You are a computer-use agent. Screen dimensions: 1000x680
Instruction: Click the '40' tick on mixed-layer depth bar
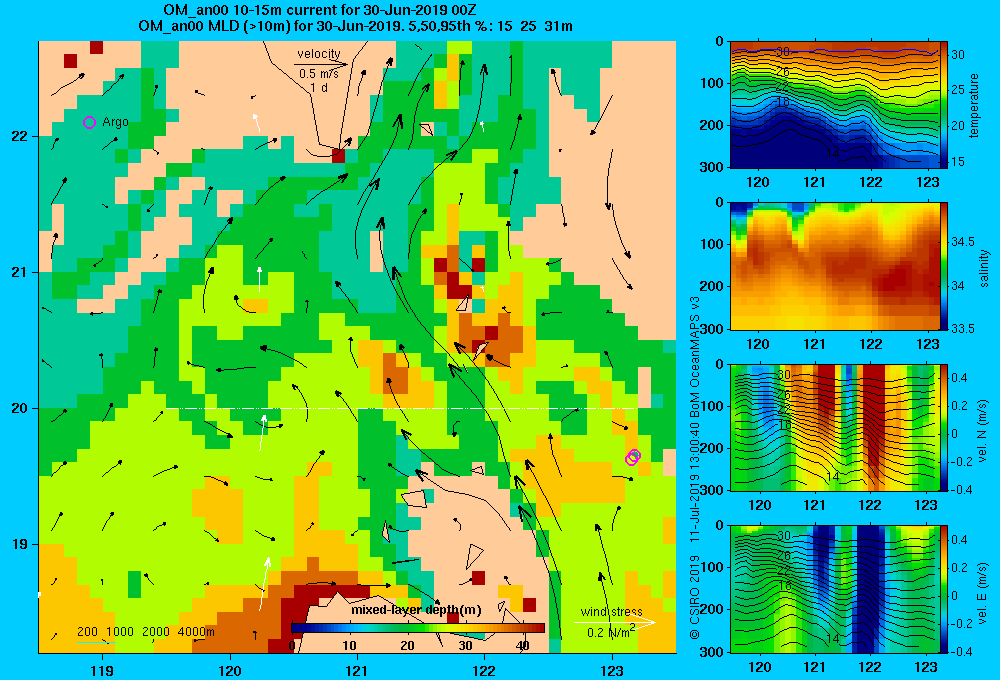coord(523,646)
